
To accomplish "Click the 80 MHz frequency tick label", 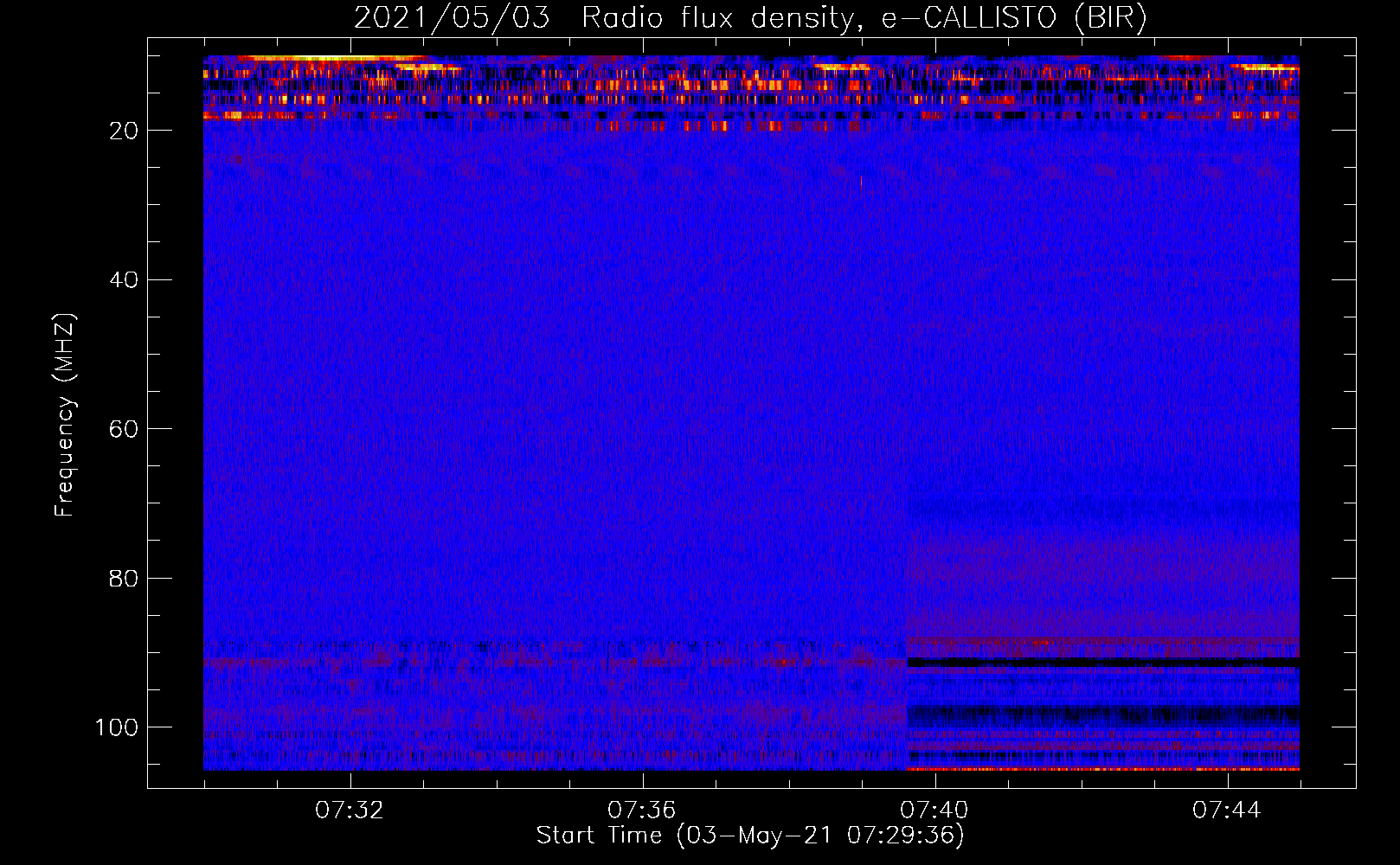I will tap(124, 578).
